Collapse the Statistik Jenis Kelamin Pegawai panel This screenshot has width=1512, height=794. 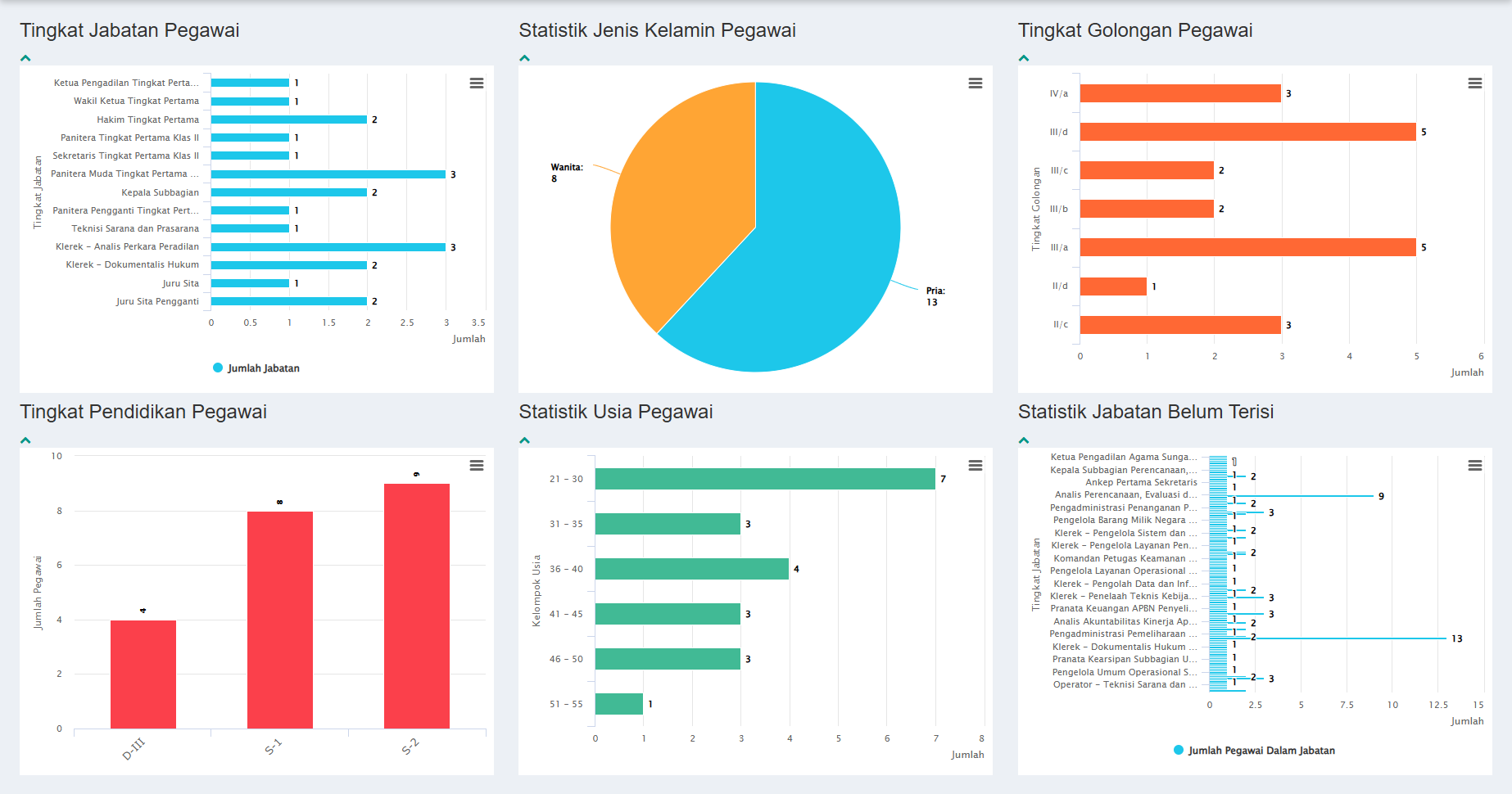pos(524,58)
